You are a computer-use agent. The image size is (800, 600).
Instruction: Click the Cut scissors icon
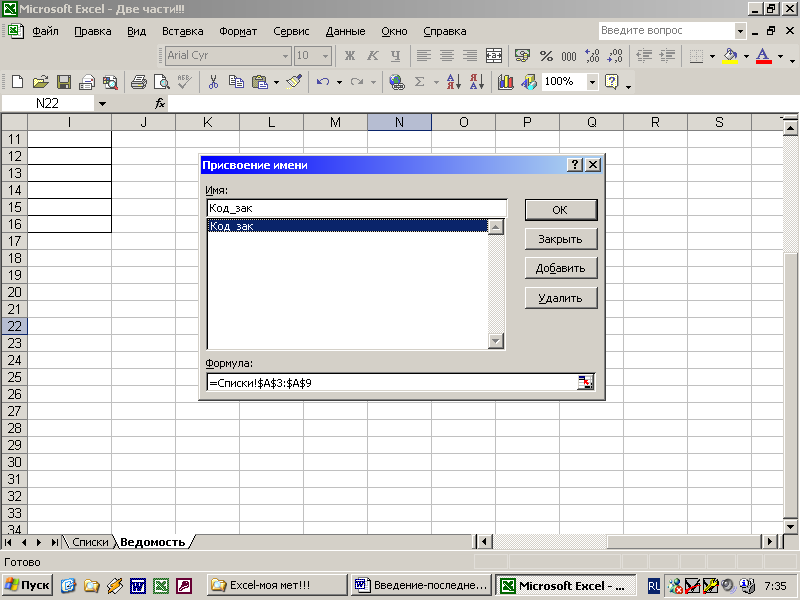pyautogui.click(x=213, y=82)
